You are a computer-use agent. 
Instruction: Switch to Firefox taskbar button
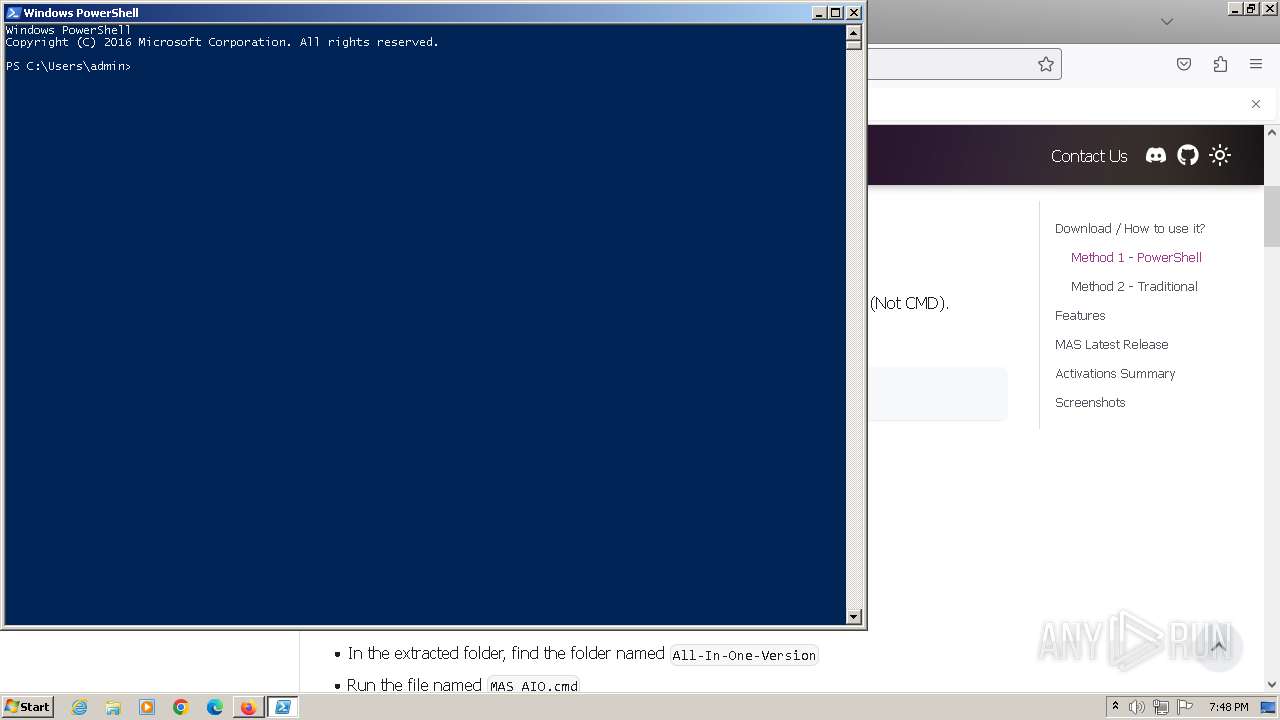tap(248, 707)
